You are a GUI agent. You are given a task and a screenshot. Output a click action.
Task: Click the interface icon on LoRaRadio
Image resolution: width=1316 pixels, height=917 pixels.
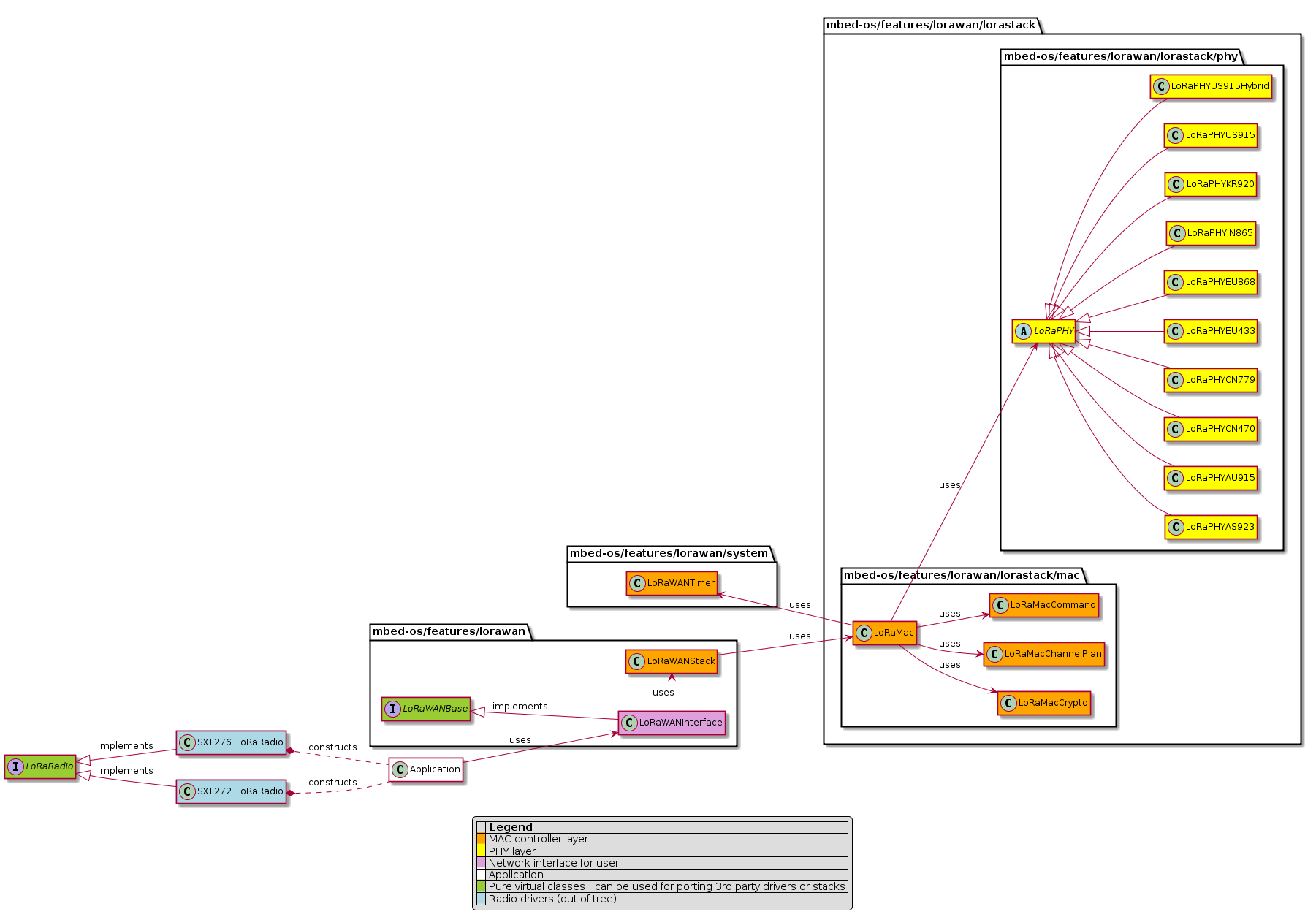(16, 766)
